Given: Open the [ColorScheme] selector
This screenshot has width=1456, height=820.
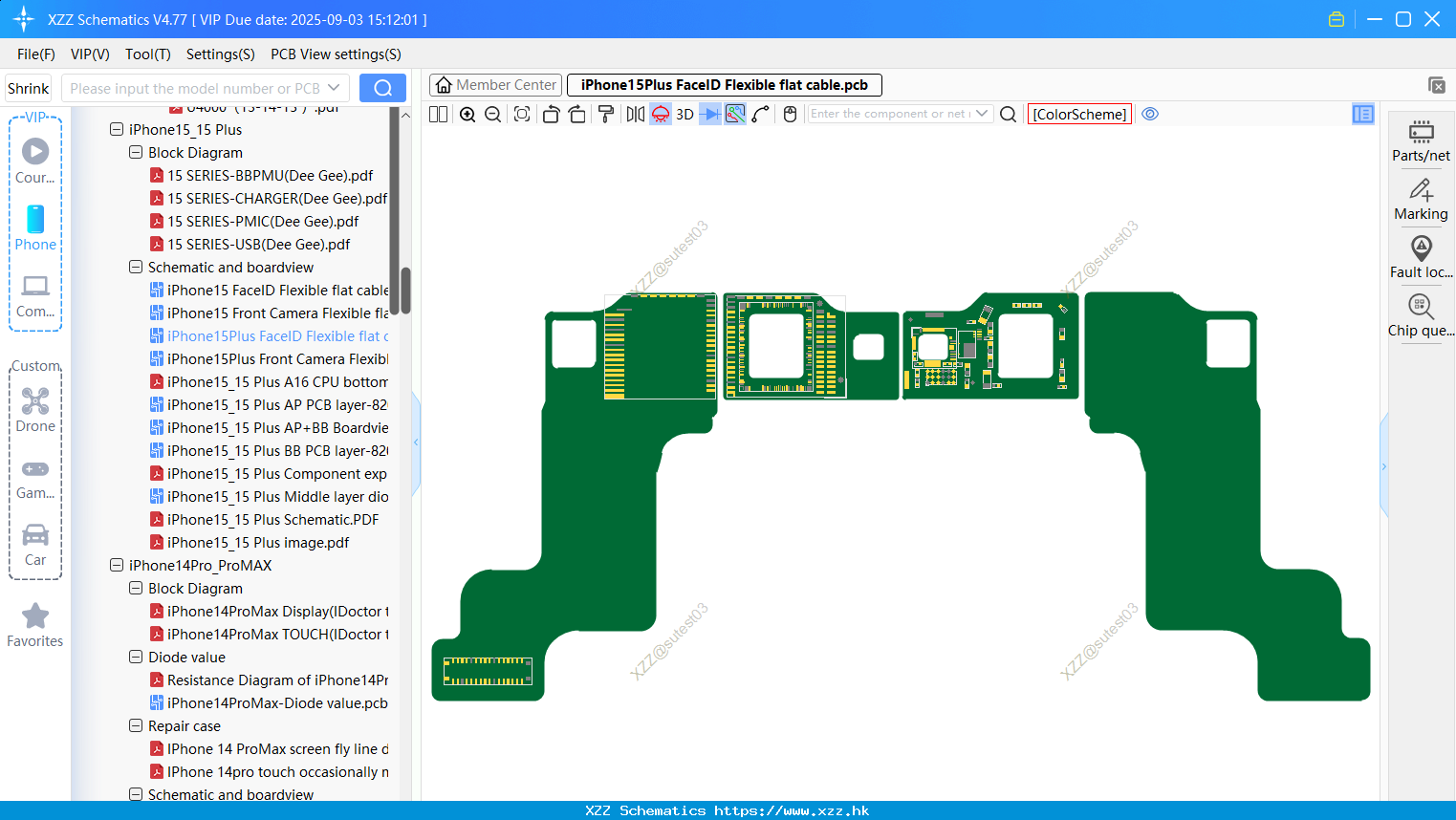Looking at the screenshot, I should (x=1079, y=114).
